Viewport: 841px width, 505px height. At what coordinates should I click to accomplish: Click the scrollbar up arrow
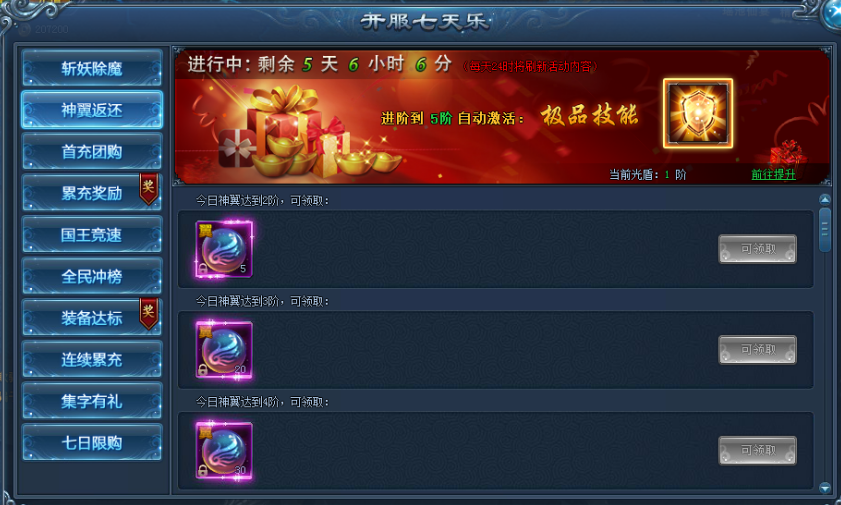(x=825, y=199)
